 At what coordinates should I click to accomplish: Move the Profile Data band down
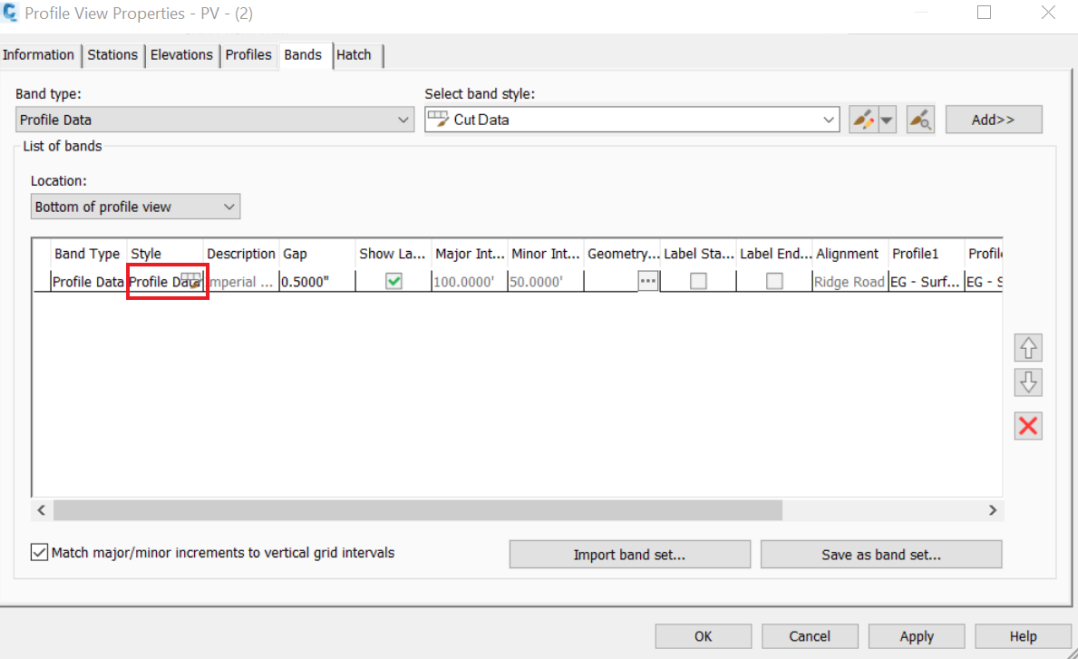point(1028,382)
